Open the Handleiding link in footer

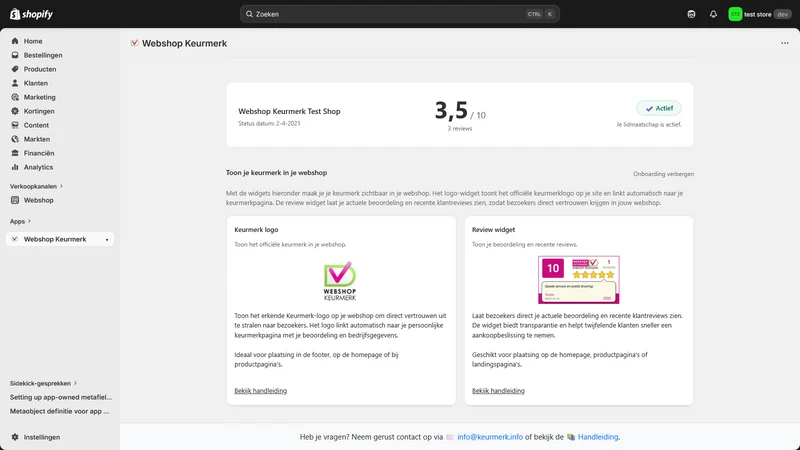pyautogui.click(x=598, y=437)
